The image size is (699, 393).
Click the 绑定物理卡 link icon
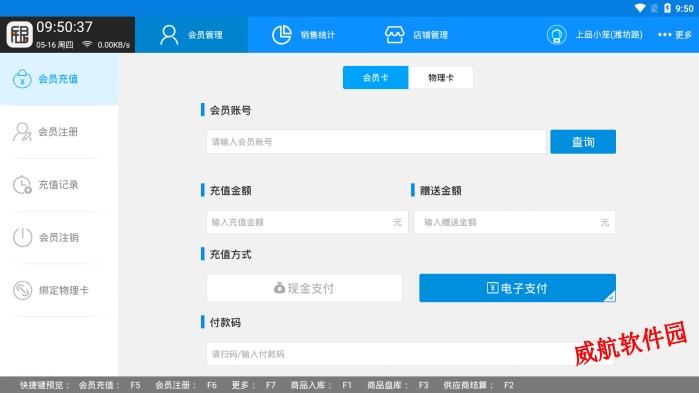(x=22, y=290)
